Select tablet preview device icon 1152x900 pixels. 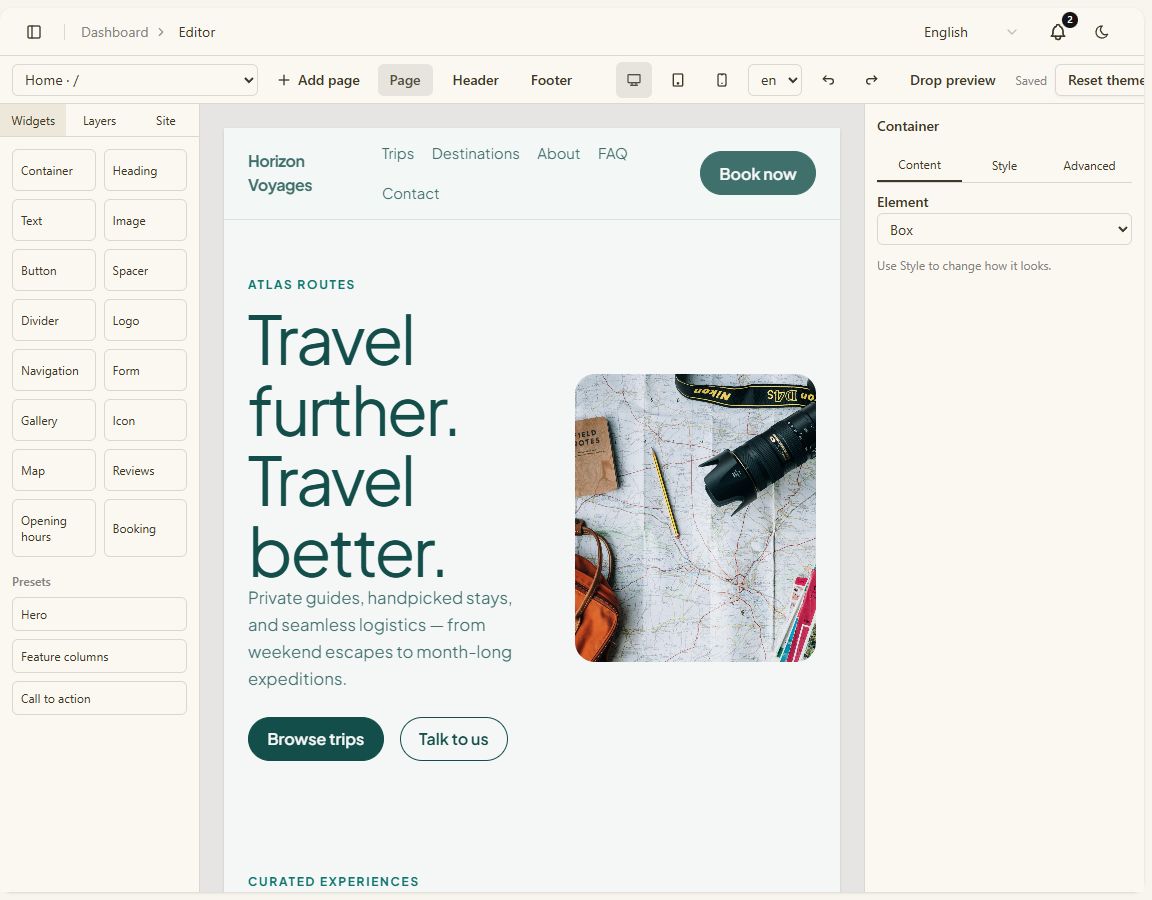[677, 80]
